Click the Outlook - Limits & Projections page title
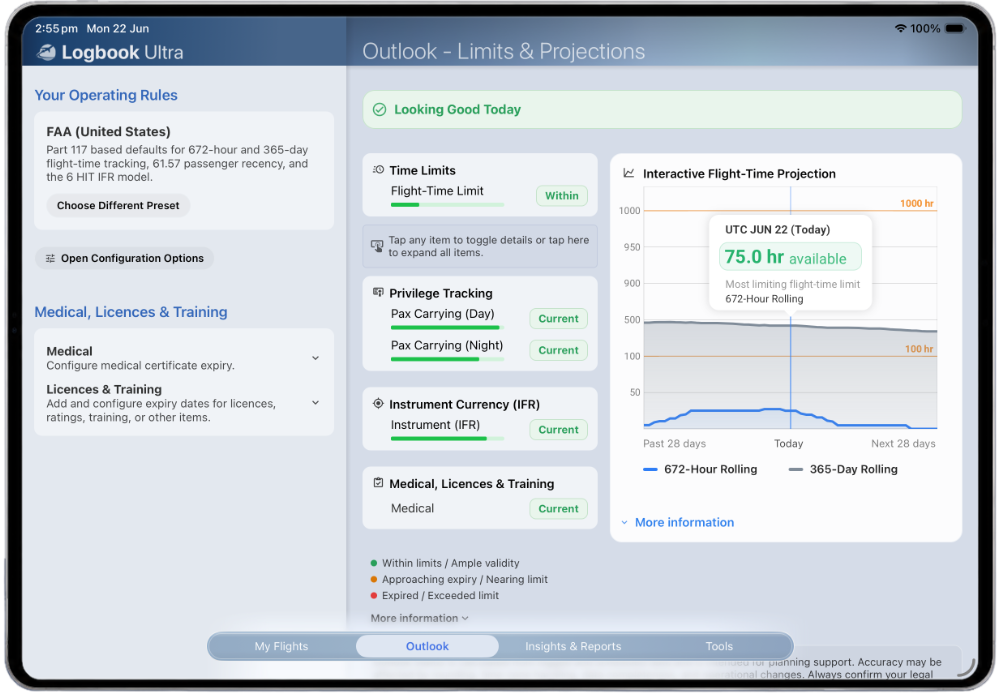Screen dimensions: 1000x695 coord(504,52)
